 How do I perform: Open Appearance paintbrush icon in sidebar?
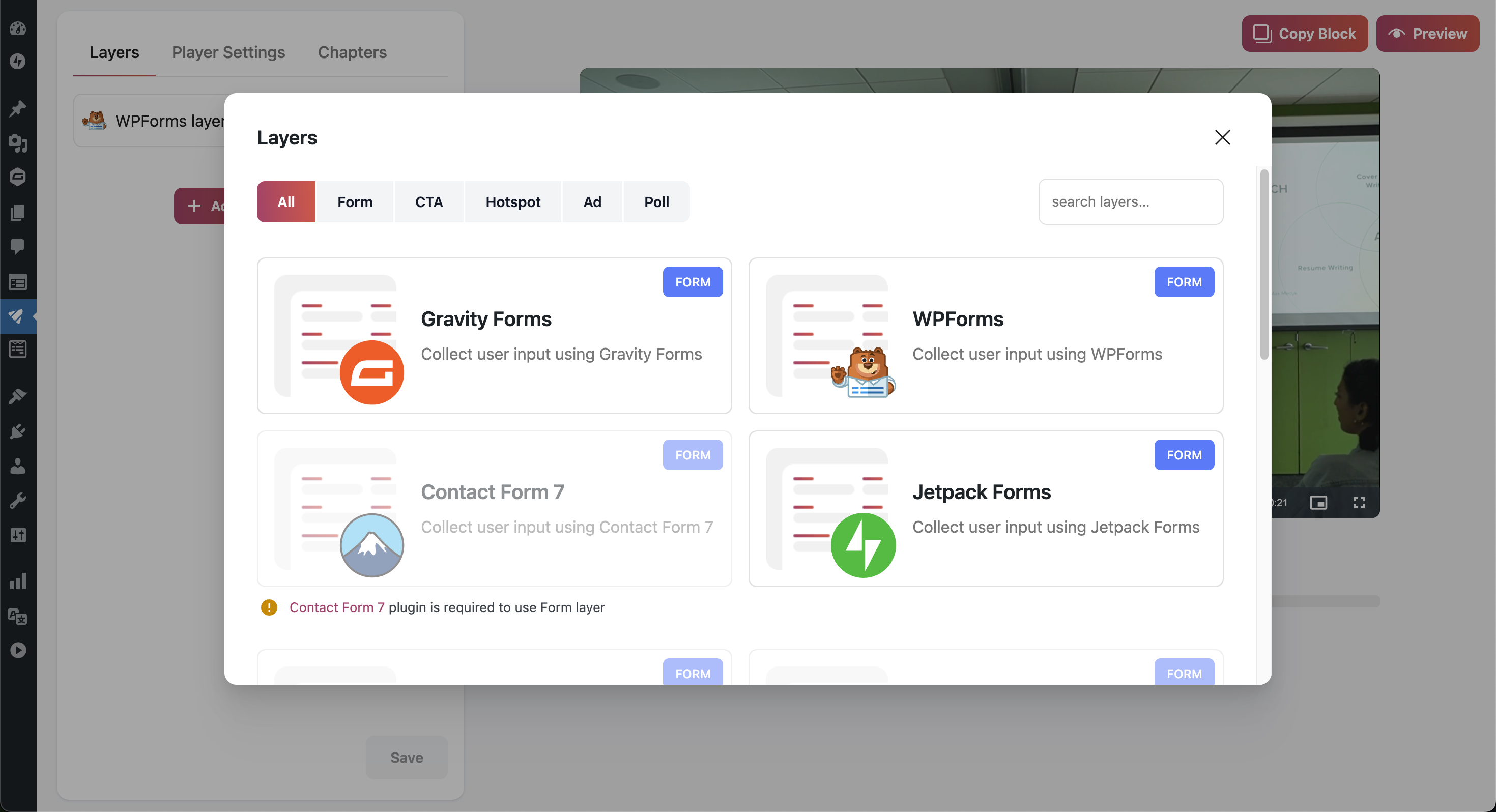tap(18, 397)
